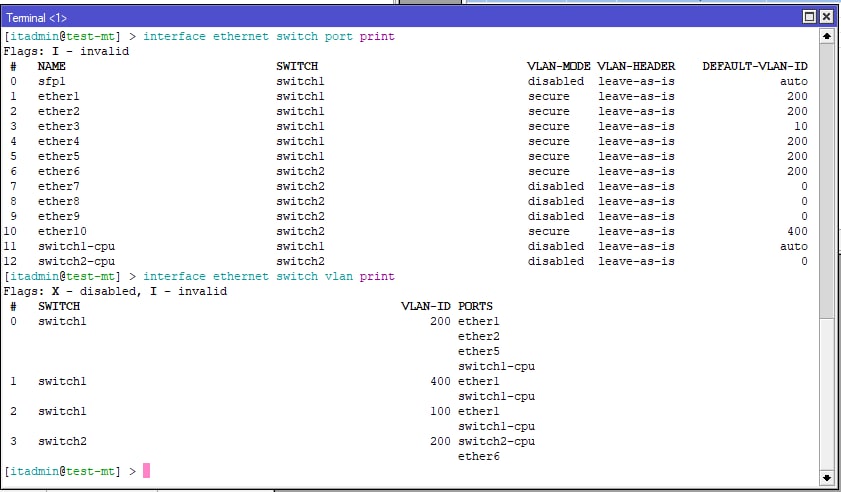Viewport: 841px width, 492px height.
Task: Click VLAN-ID '400' in the vlan table
Action: pyautogui.click(x=440, y=381)
